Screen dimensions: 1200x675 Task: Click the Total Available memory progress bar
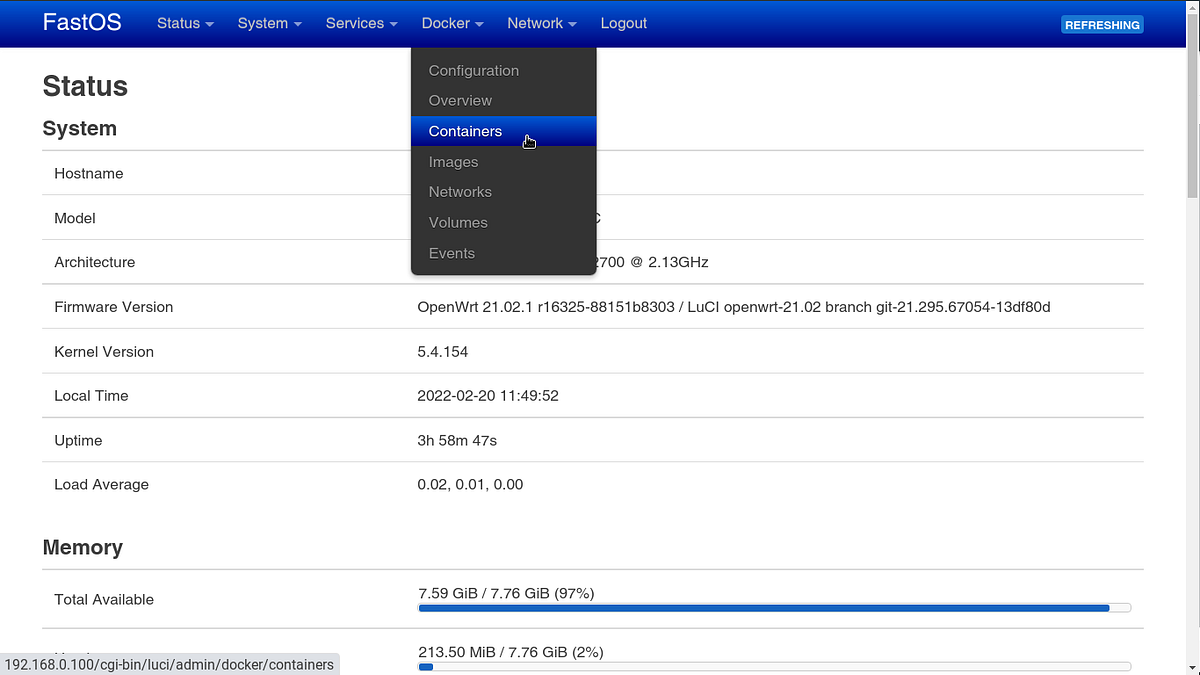pyautogui.click(x=774, y=607)
